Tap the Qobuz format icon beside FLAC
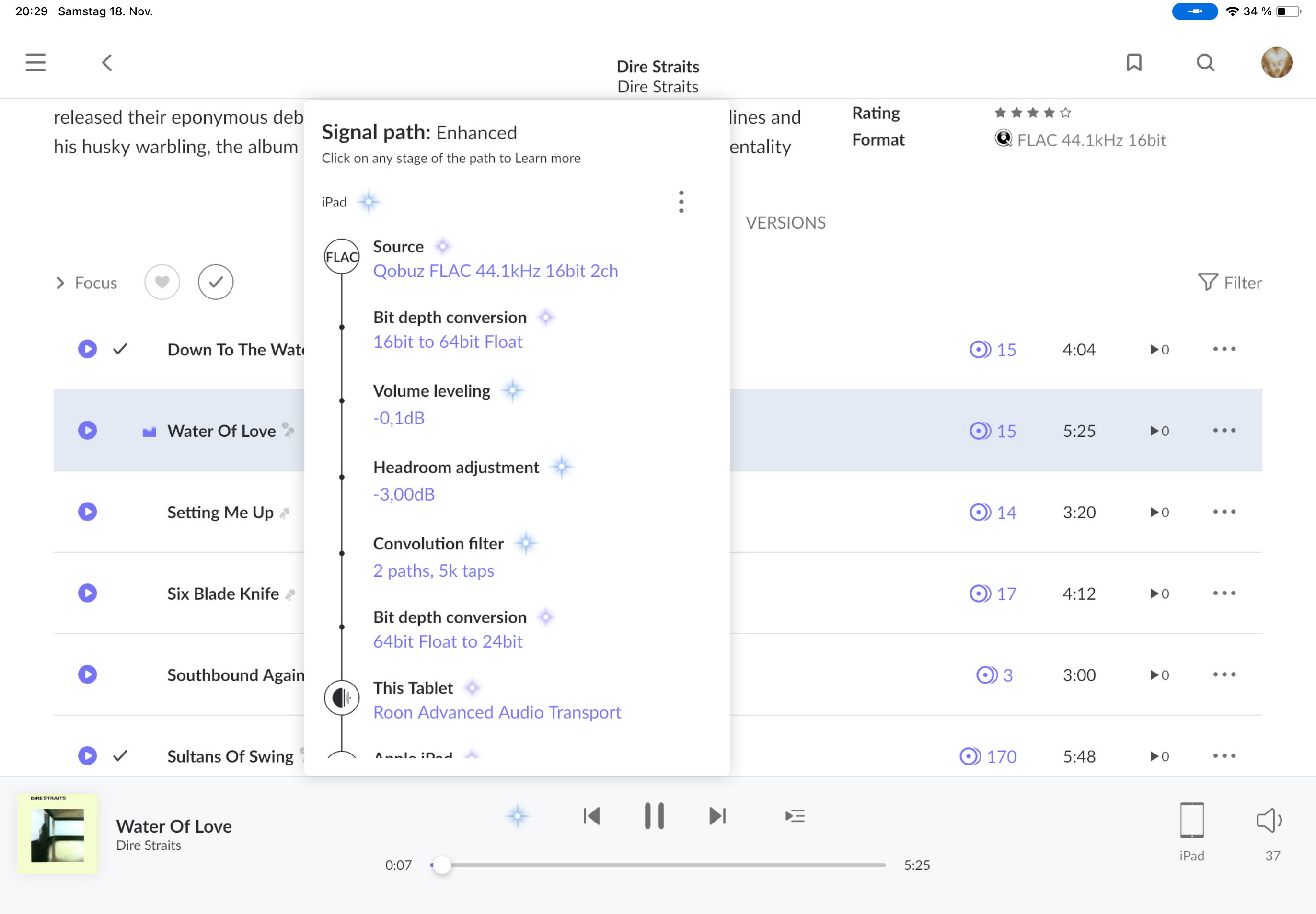This screenshot has width=1316, height=914. [x=1003, y=138]
